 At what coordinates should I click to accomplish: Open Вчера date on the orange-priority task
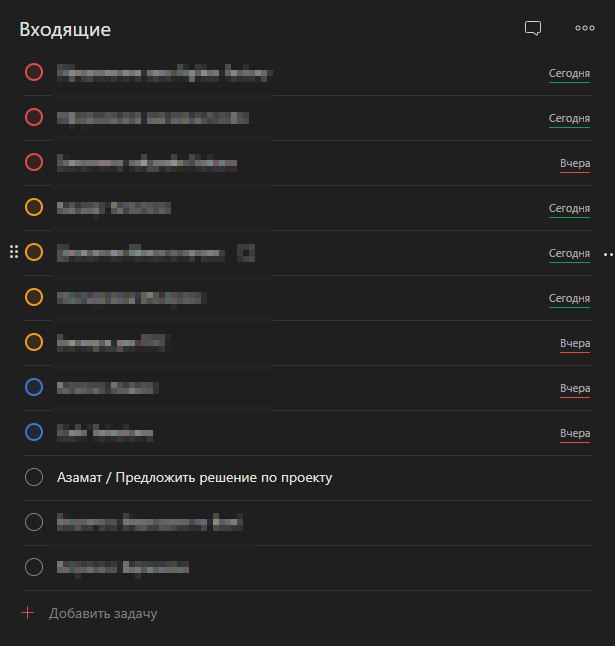pyautogui.click(x=575, y=343)
